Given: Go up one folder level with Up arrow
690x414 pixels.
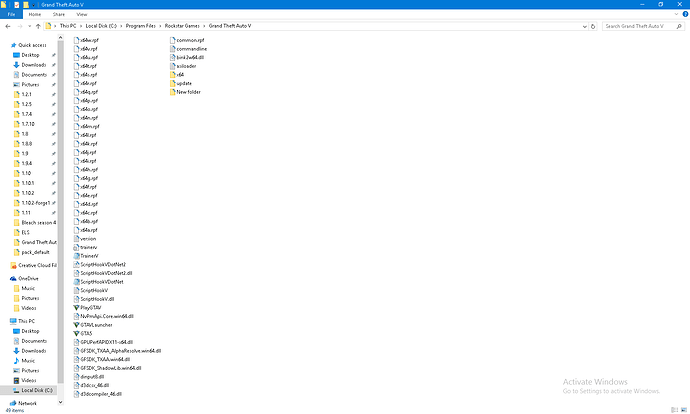Looking at the screenshot, I should 38,26.
